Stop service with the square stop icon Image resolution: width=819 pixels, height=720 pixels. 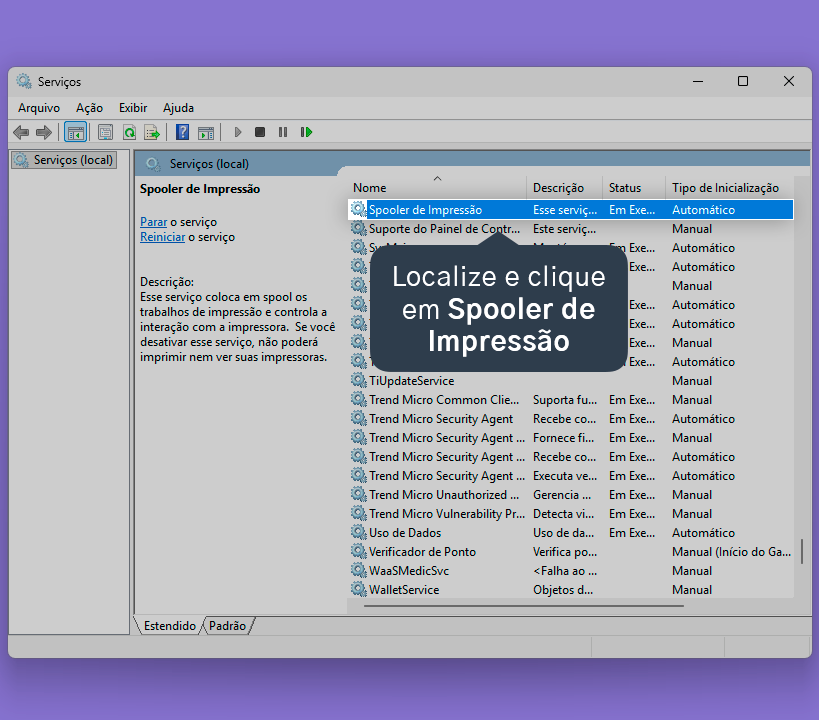coord(260,132)
